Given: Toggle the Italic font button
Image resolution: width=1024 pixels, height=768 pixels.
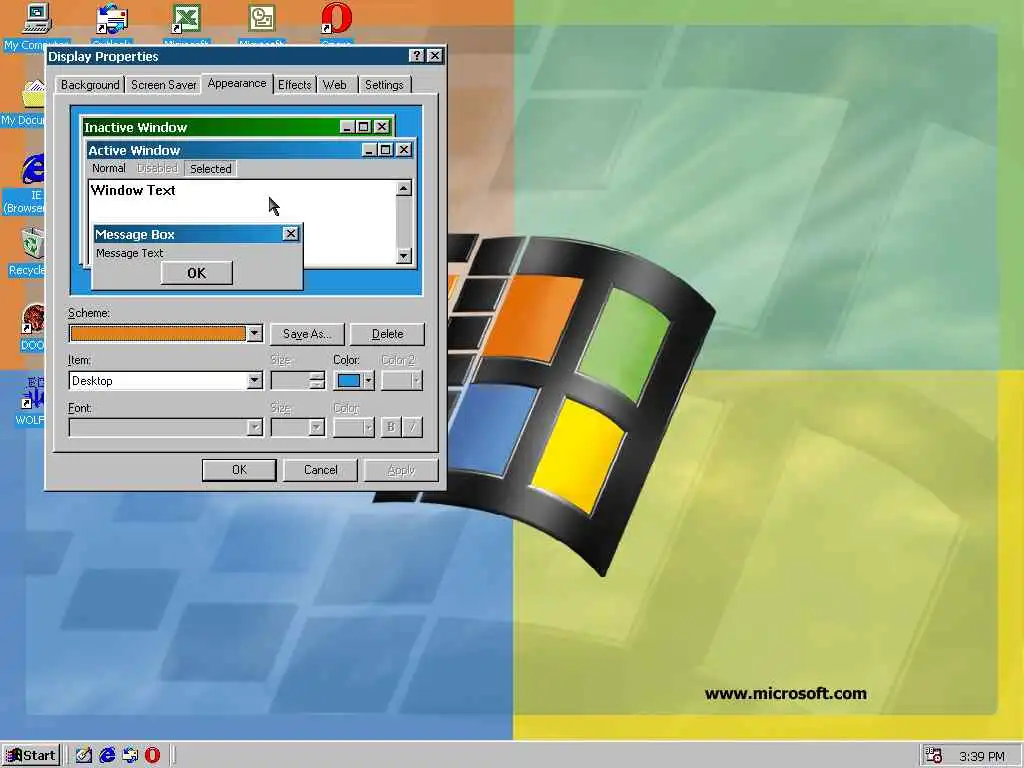Looking at the screenshot, I should coord(412,428).
